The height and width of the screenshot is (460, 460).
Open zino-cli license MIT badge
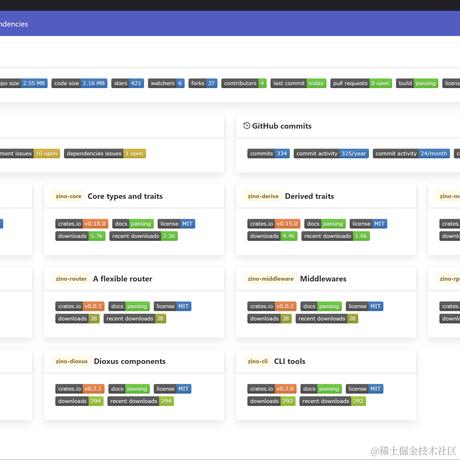tap(364, 389)
